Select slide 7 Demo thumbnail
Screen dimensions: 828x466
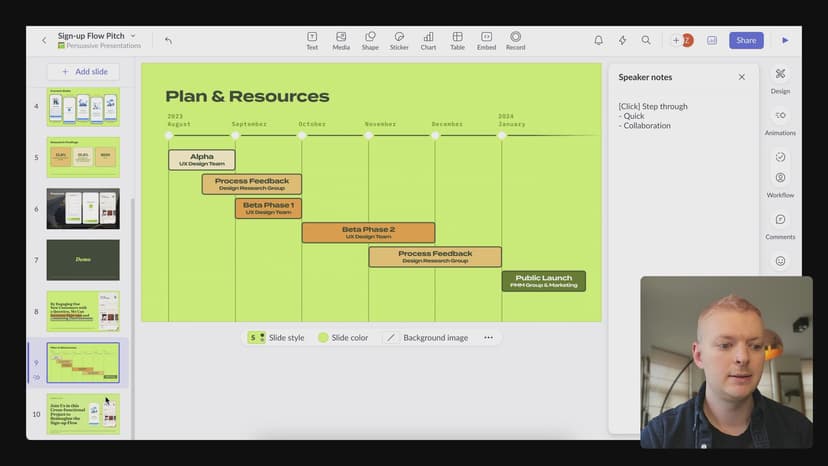(83, 260)
